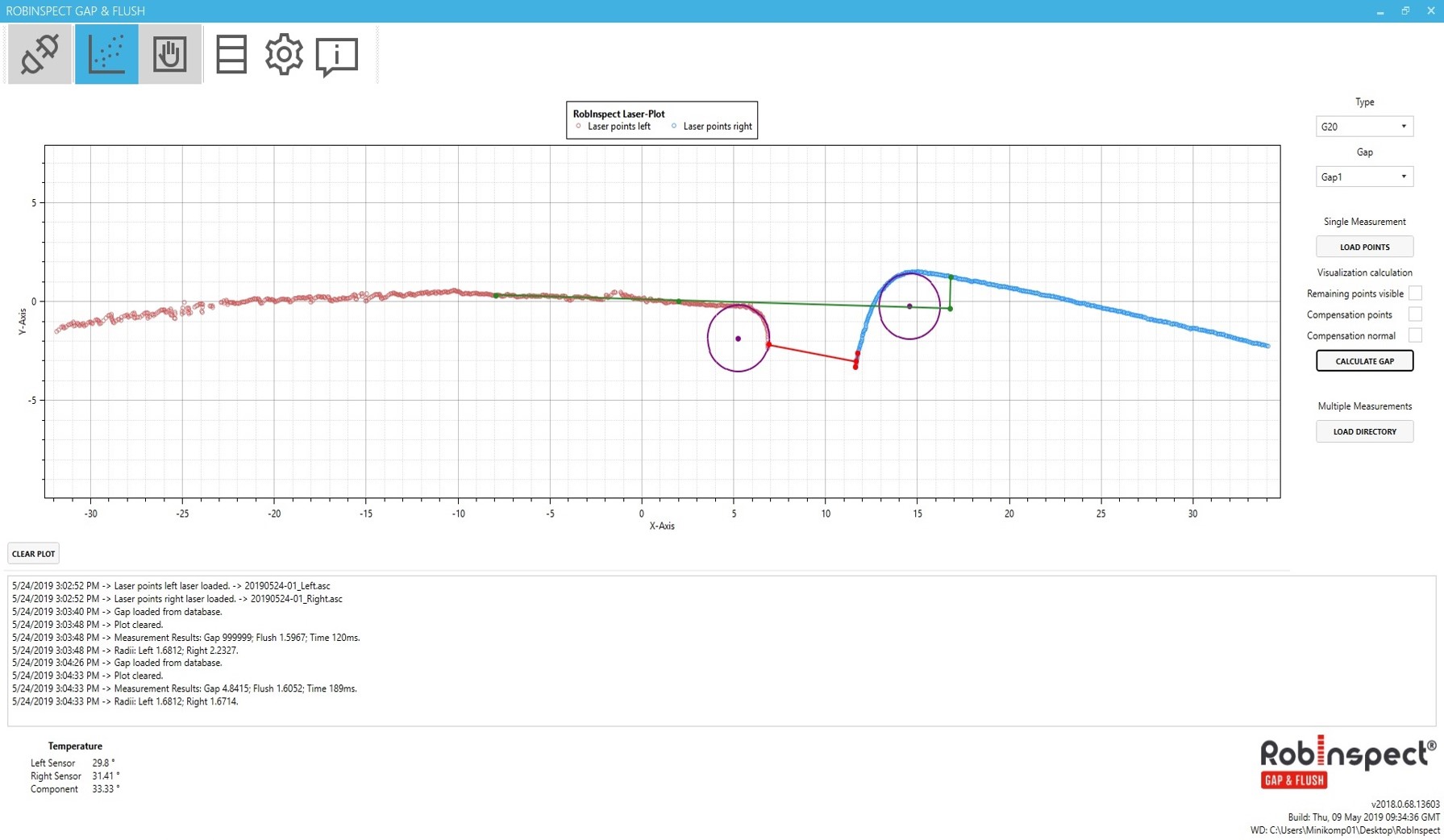The height and width of the screenshot is (840, 1444).
Task: Open the database list icon
Action: [231, 55]
